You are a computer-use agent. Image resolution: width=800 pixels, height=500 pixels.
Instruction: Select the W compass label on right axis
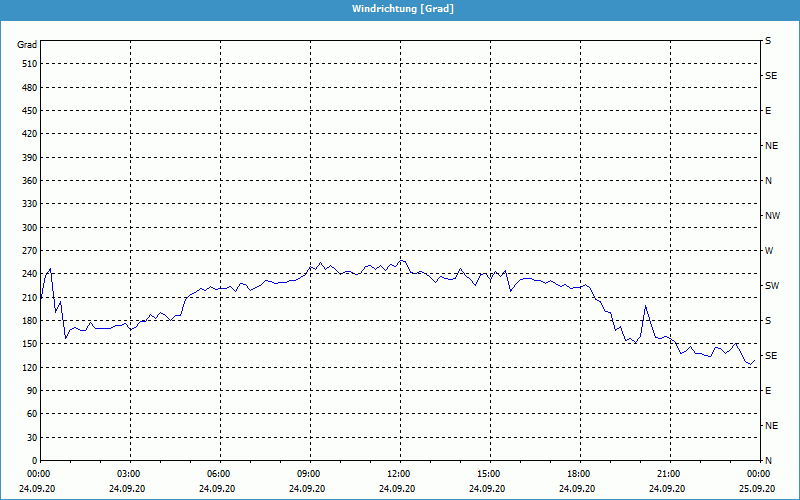pyautogui.click(x=769, y=251)
